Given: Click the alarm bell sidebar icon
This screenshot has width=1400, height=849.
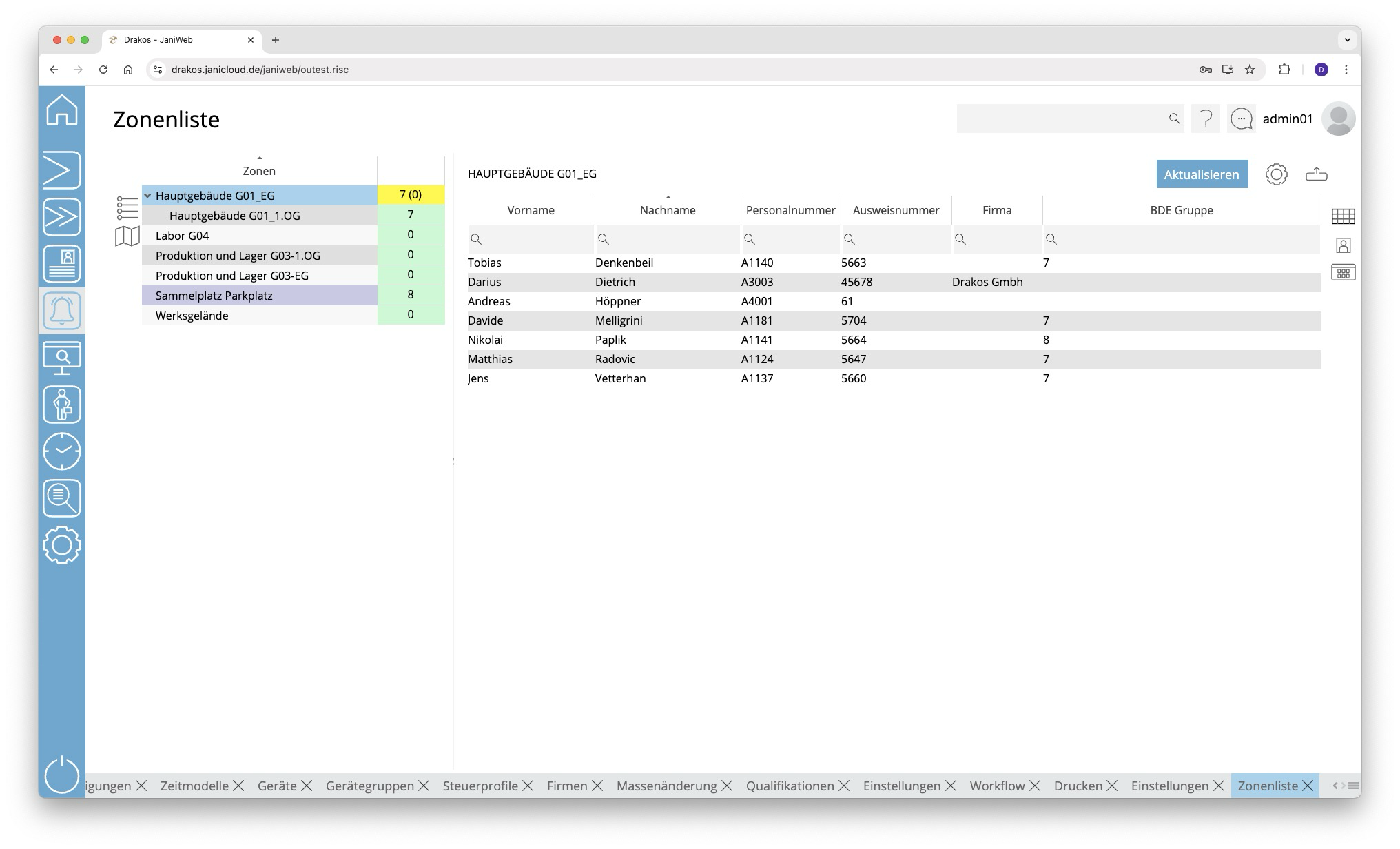Looking at the screenshot, I should tap(62, 311).
